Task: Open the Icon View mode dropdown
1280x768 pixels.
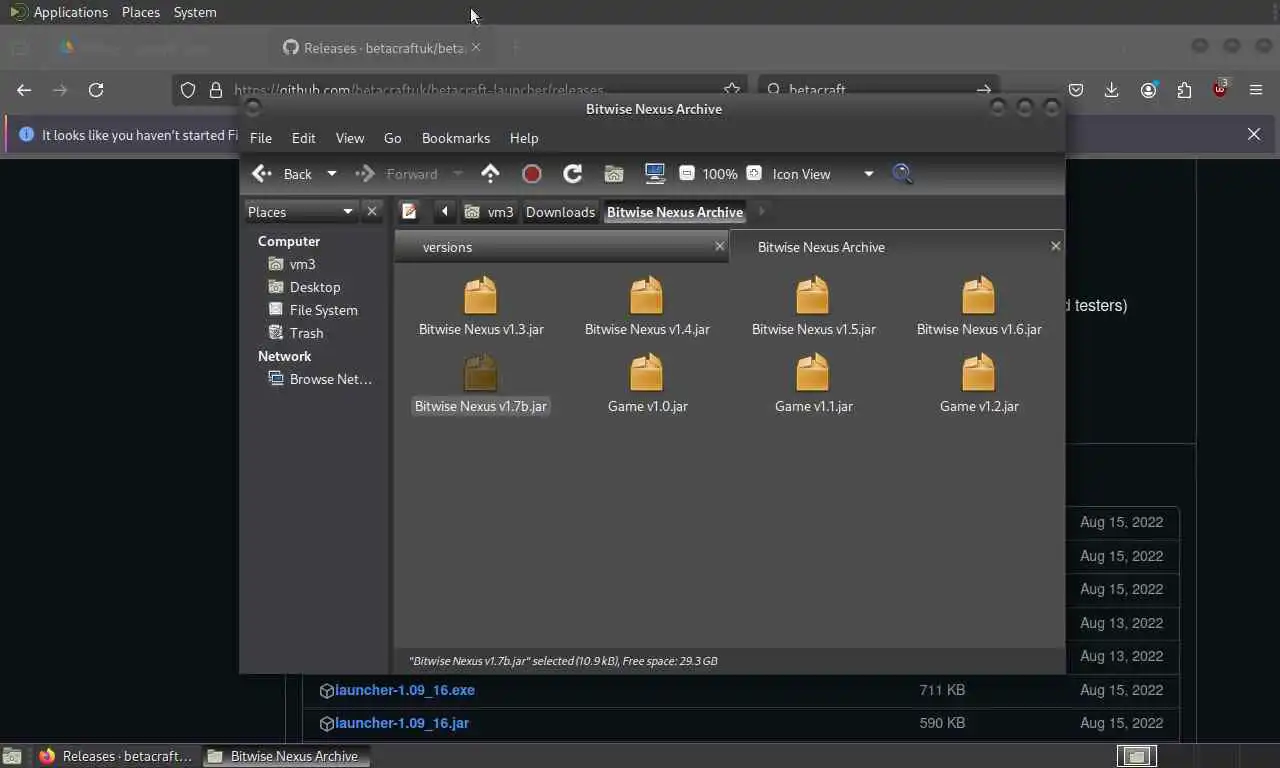Action: click(822, 174)
